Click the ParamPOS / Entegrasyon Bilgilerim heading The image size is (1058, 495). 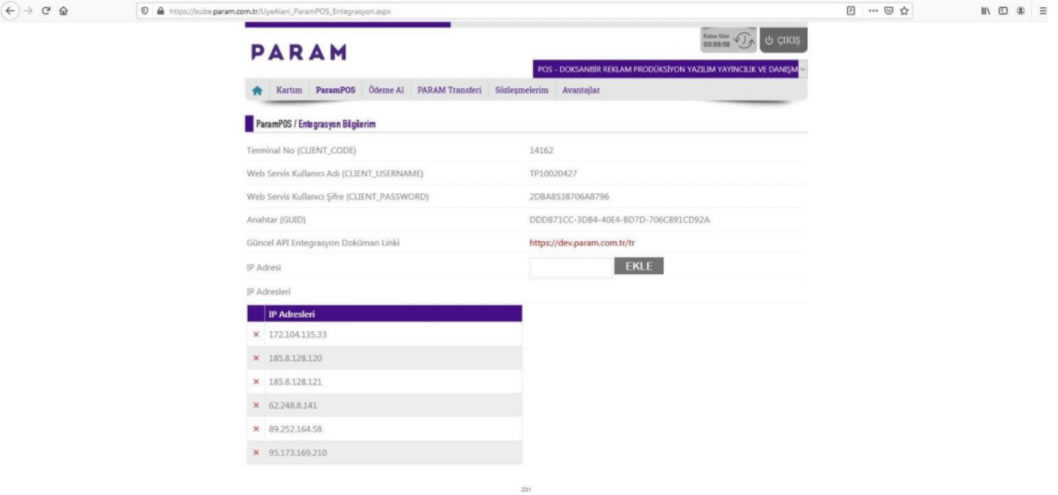316,124
